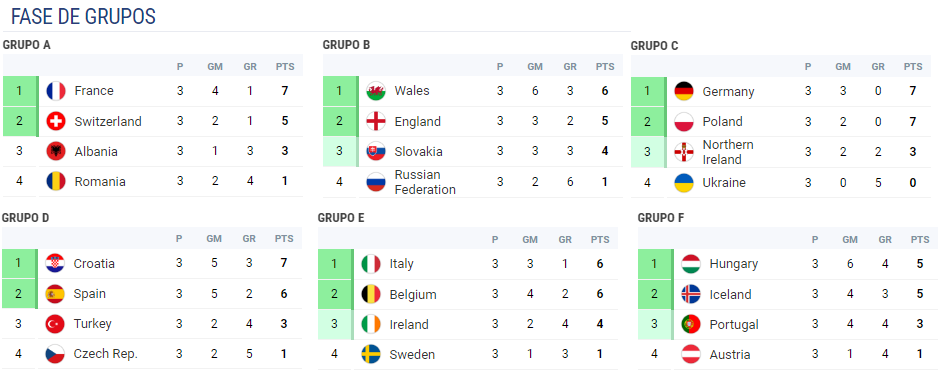
Task: Select the Hungary flag icon
Action: (x=691, y=264)
